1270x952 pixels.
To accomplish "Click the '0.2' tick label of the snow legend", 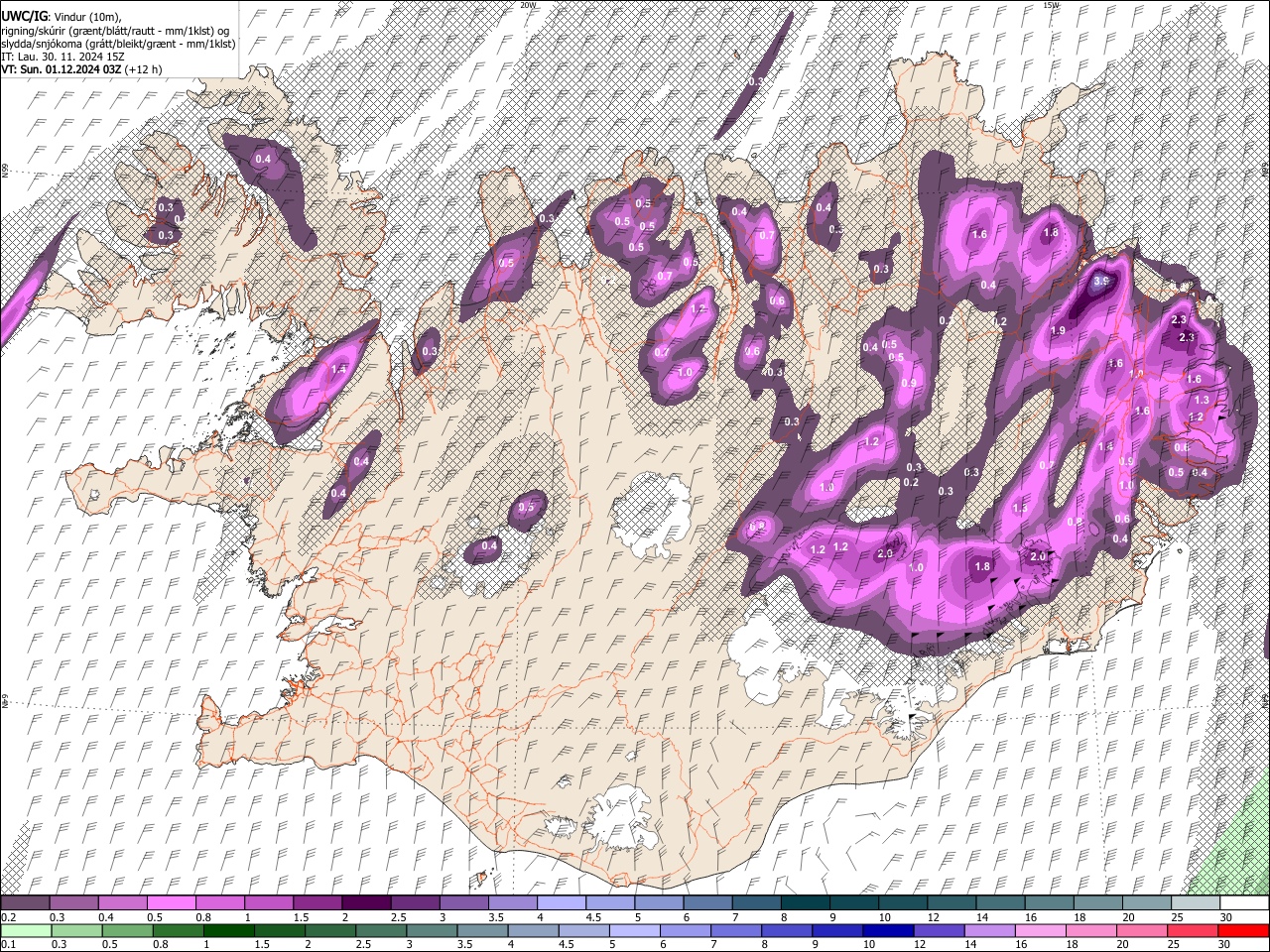I will click(x=7, y=917).
